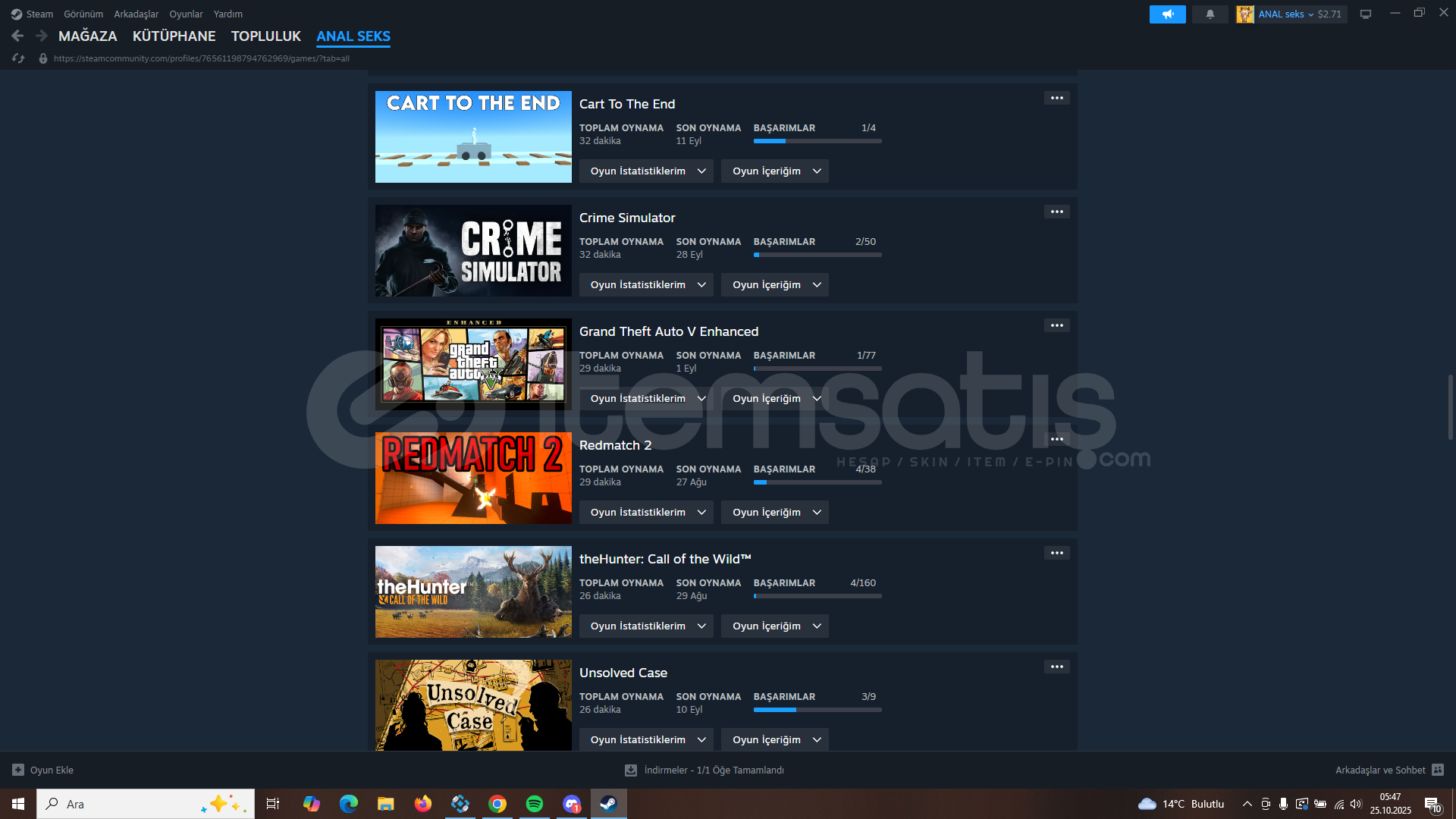Open three-dots options for Cart To The End
Image resolution: width=1456 pixels, height=819 pixels.
click(x=1056, y=98)
